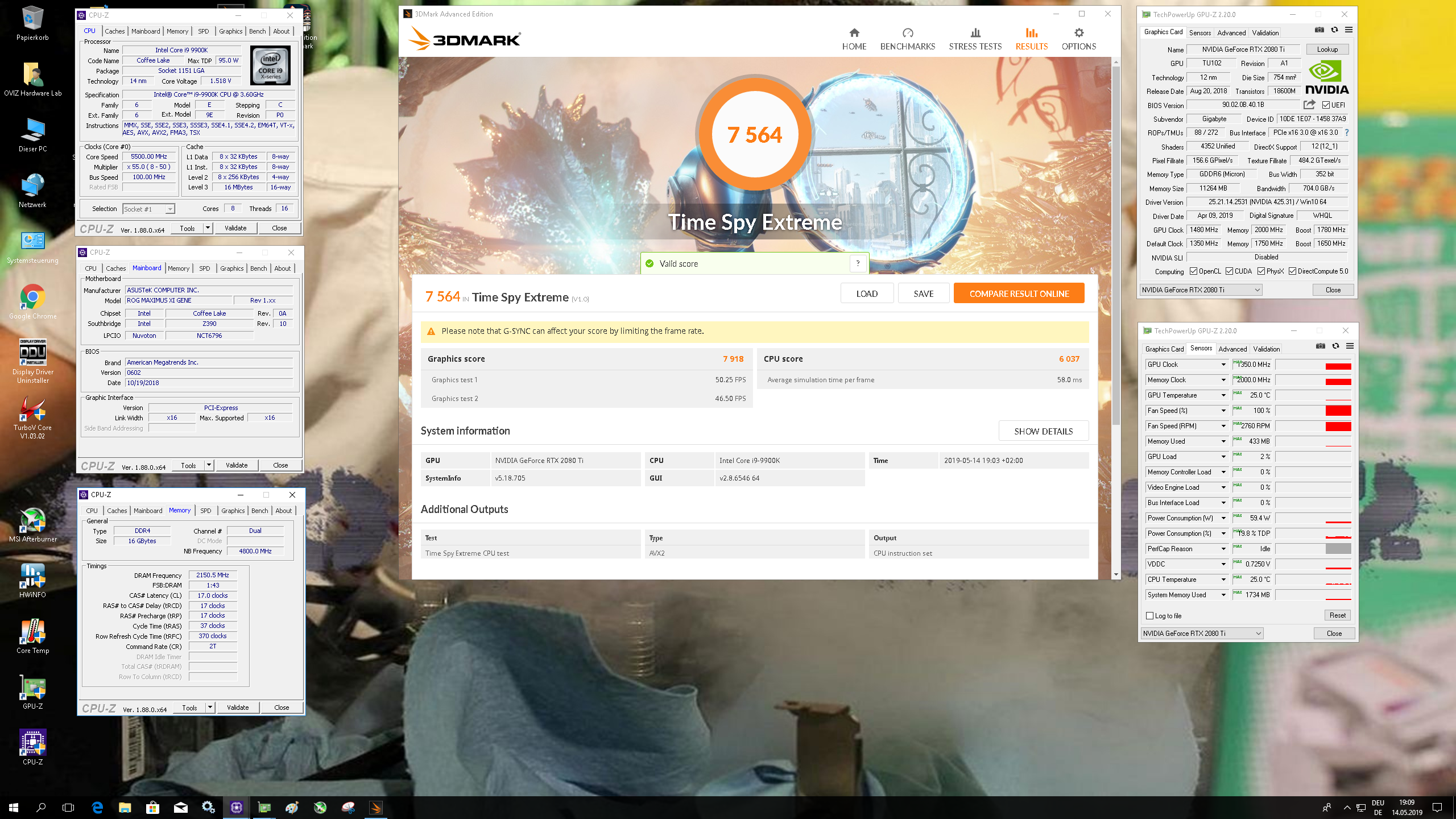Open STRESS TESTS in 3DMark navigation
The width and height of the screenshot is (1456, 819).
tap(975, 39)
